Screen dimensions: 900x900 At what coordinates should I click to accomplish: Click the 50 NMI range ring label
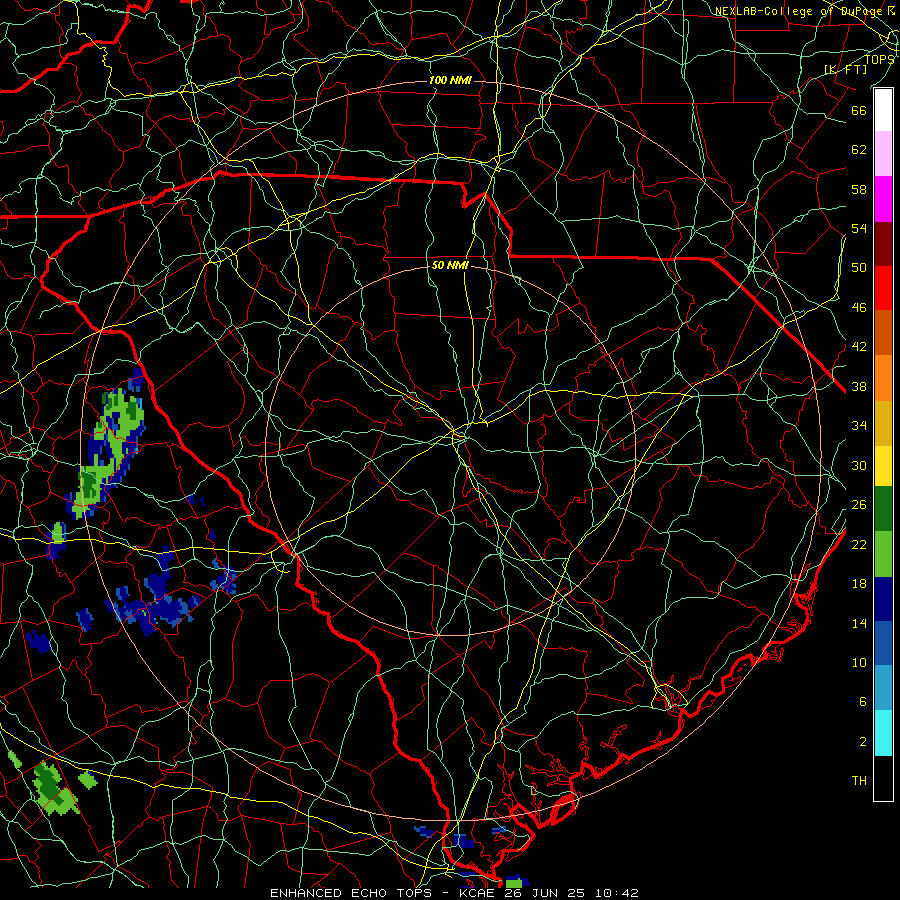point(450,265)
